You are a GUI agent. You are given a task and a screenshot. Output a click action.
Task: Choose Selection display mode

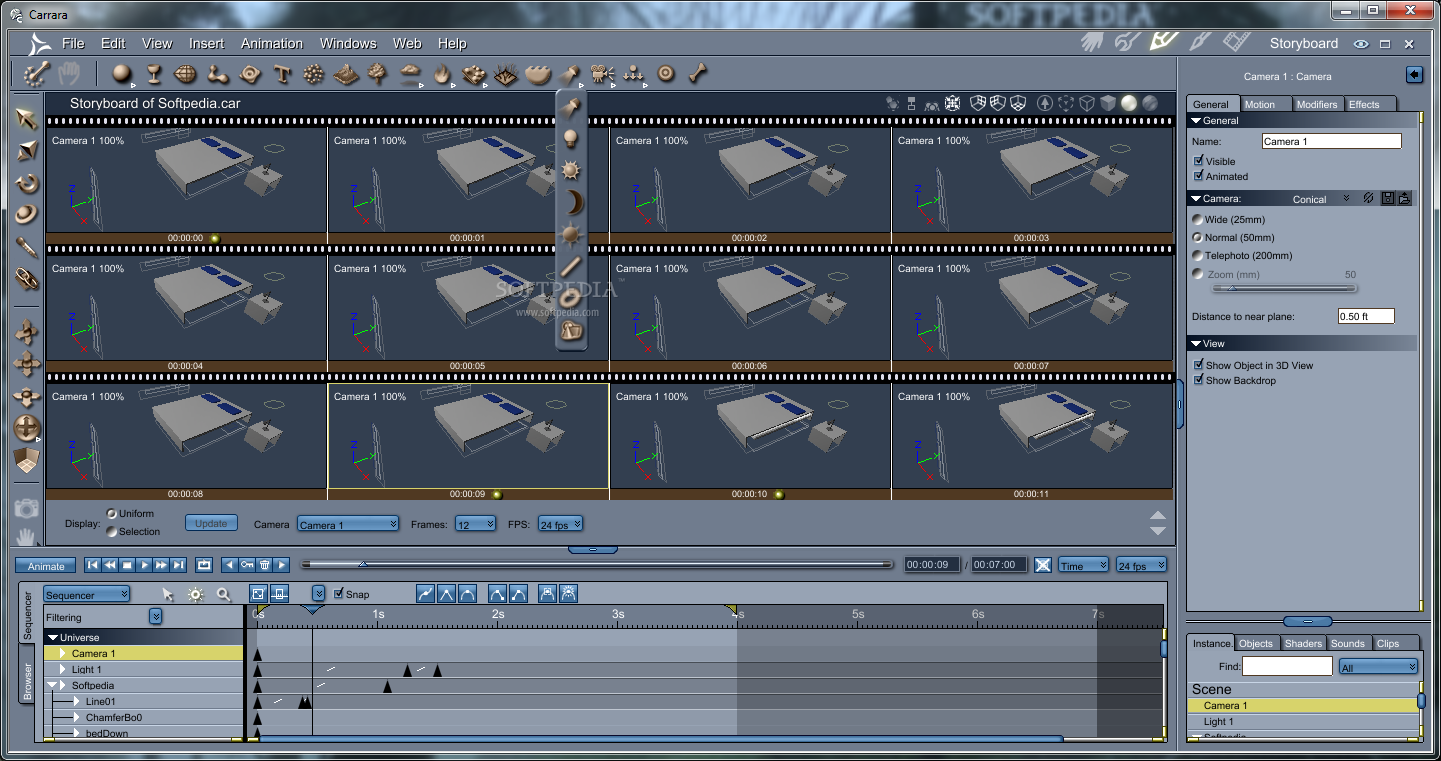[x=111, y=530]
